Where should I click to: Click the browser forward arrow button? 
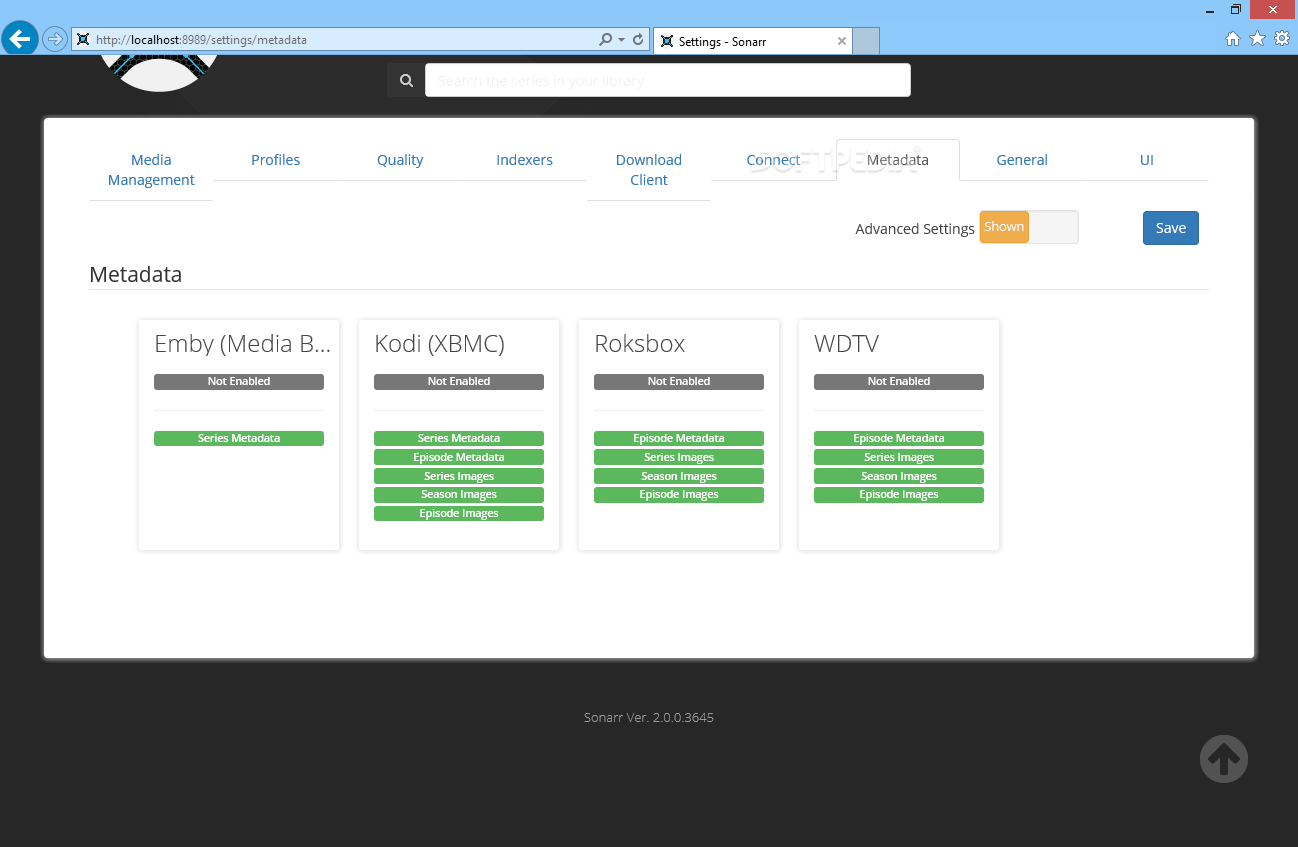[54, 39]
